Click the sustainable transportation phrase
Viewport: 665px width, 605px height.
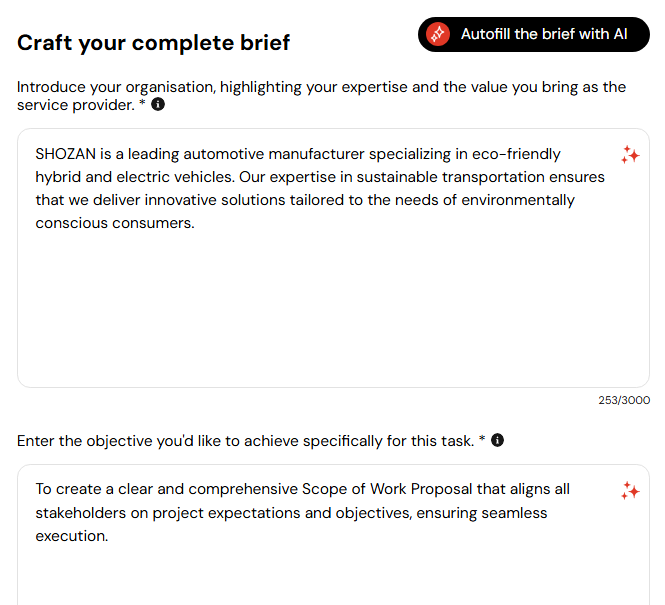click(450, 177)
